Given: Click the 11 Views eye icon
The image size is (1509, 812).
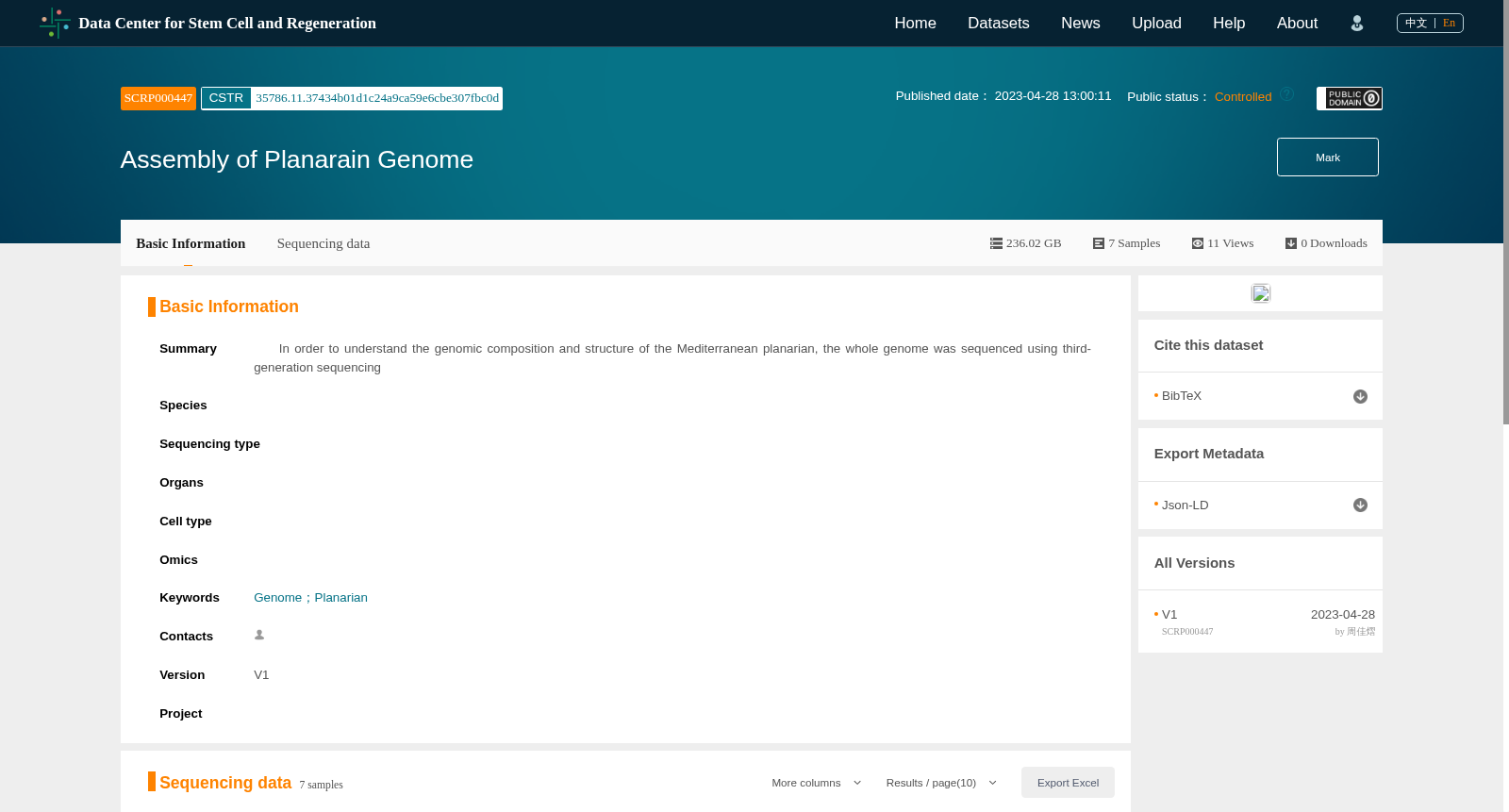Looking at the screenshot, I should (1198, 243).
